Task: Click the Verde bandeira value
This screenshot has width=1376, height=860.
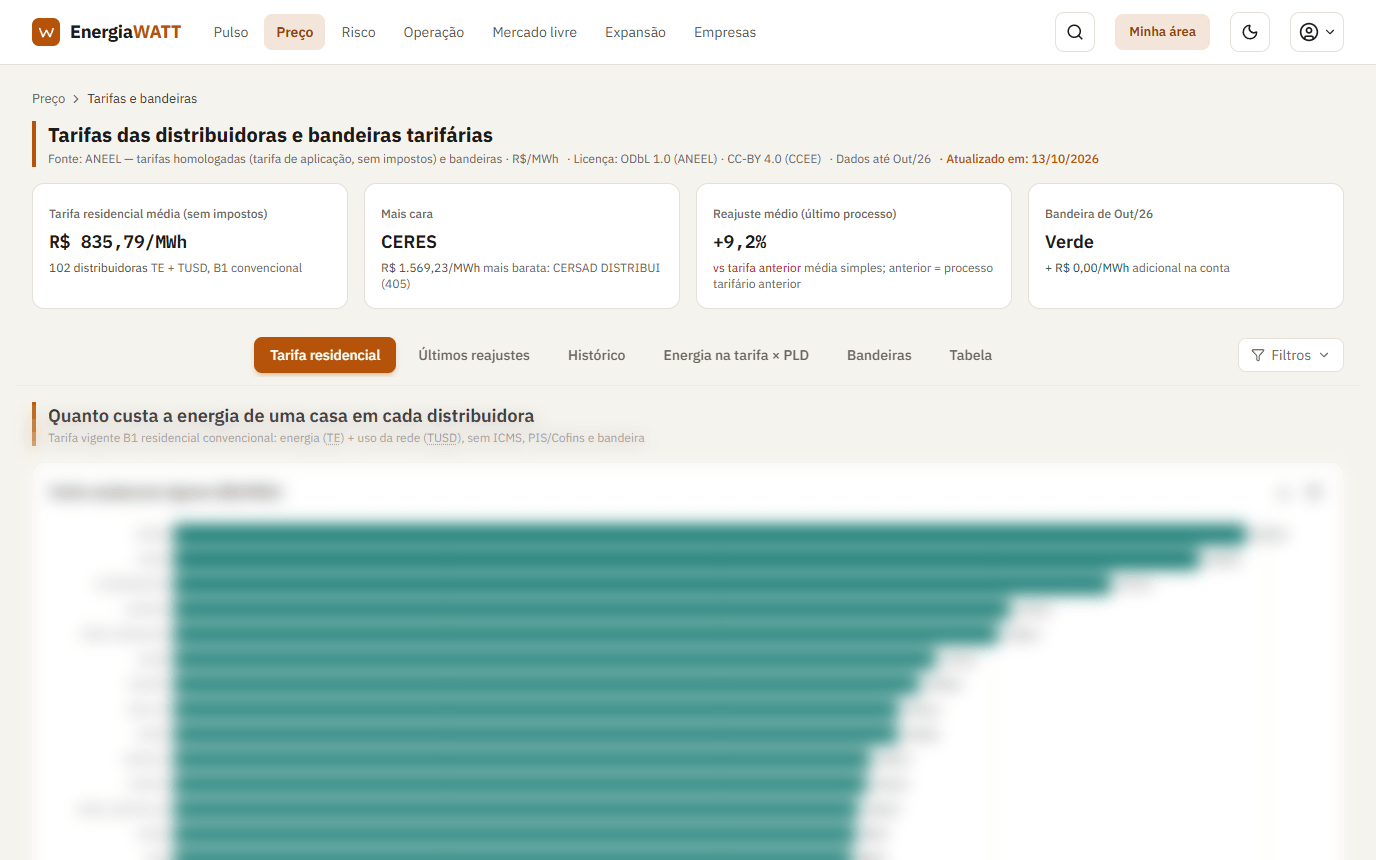Action: click(1069, 242)
